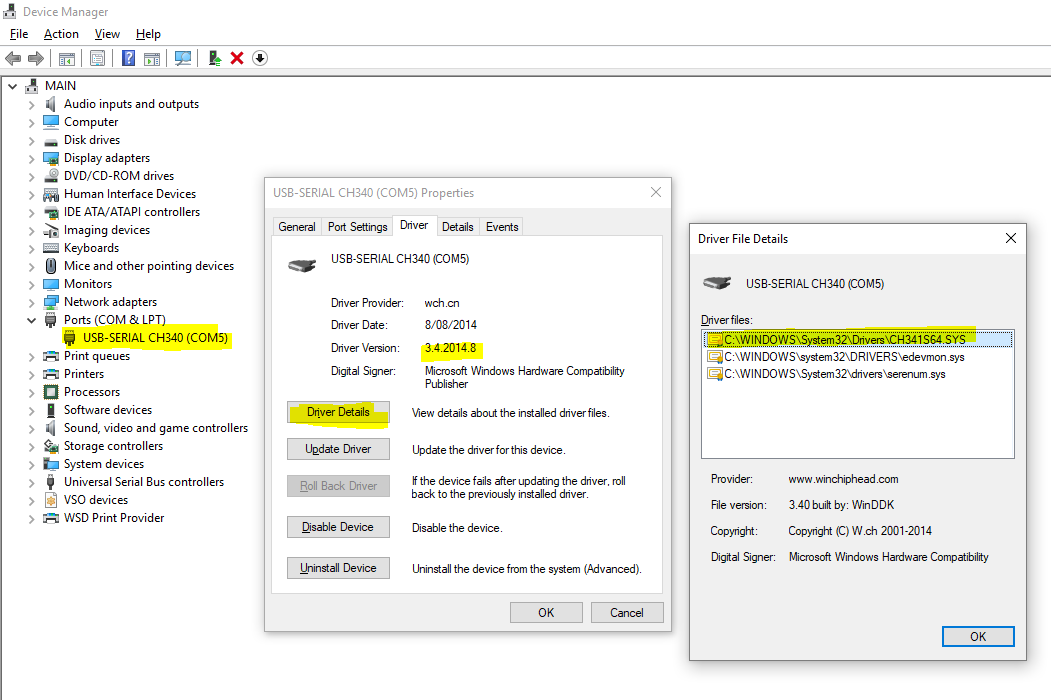Expand the Network adapters node
Screen dimensions: 1051x700
[31, 302]
